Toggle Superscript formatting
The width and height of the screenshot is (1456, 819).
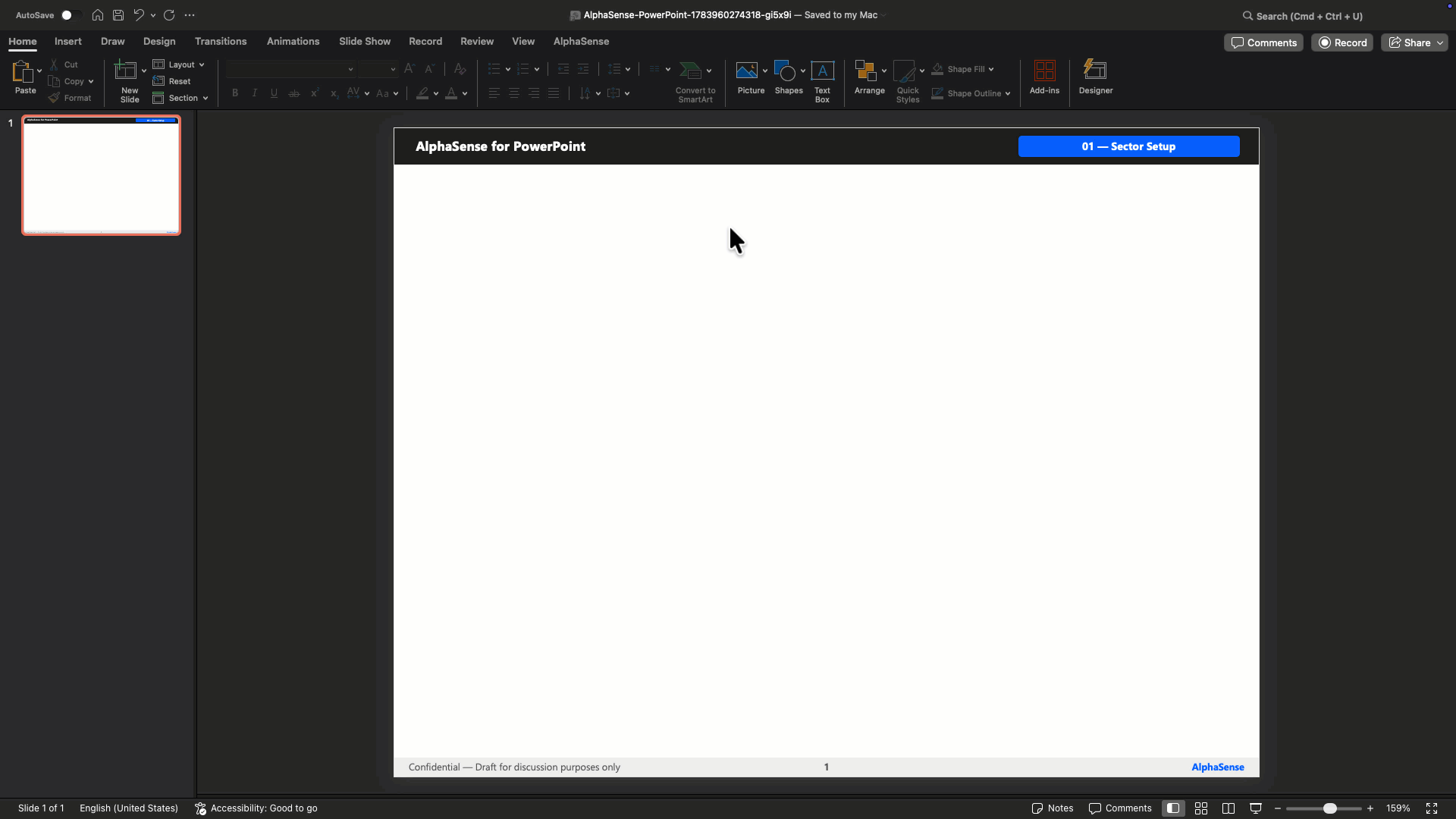click(314, 93)
